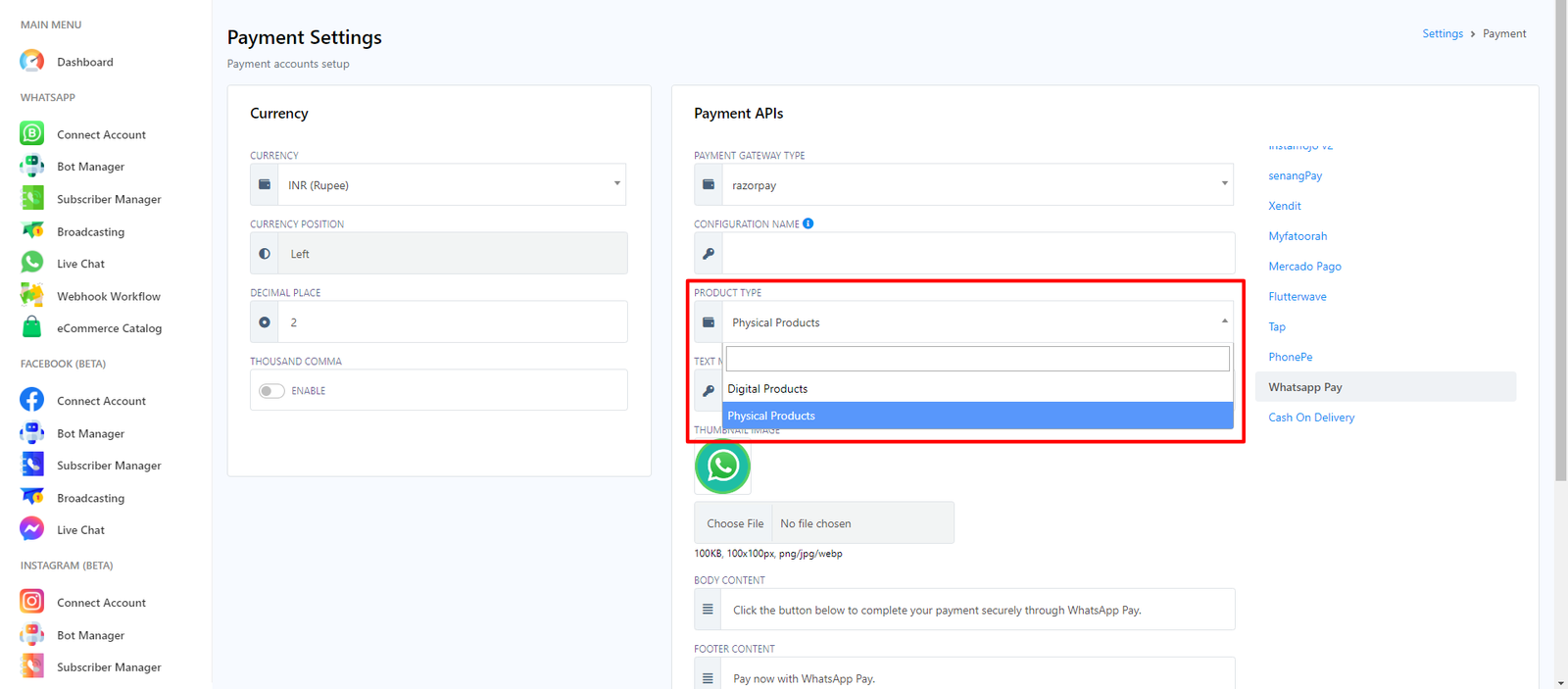Click the Instagram Connect Account icon

point(31,602)
